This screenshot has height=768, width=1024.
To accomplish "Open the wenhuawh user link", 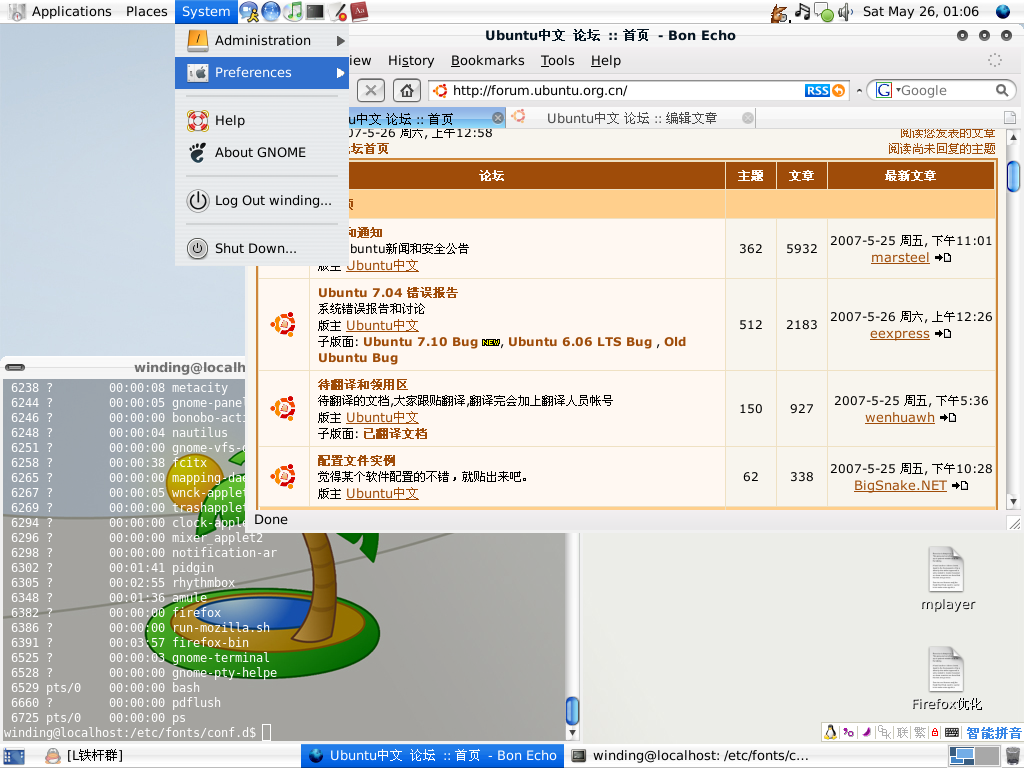I will [x=899, y=417].
